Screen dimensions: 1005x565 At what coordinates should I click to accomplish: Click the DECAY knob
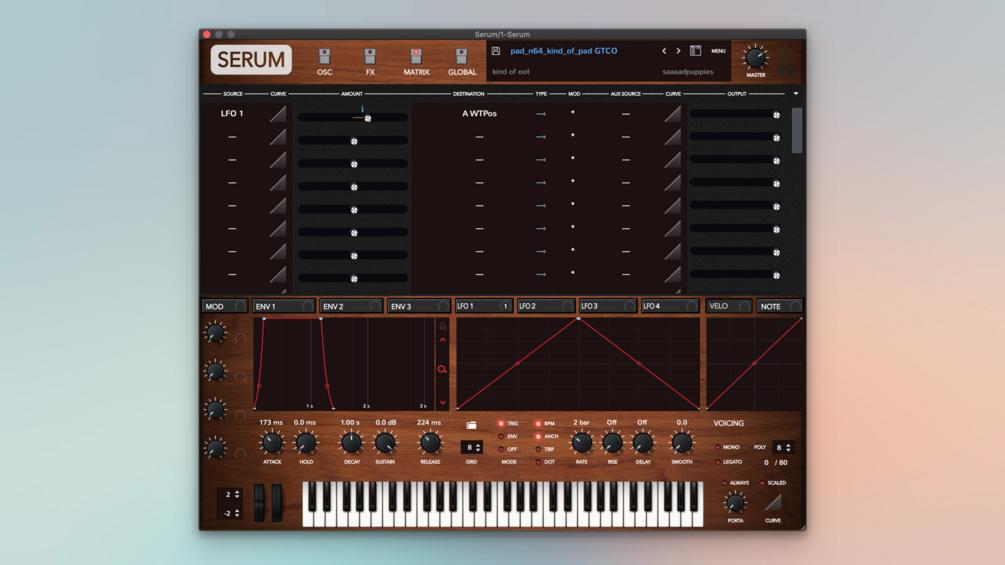tap(351, 443)
